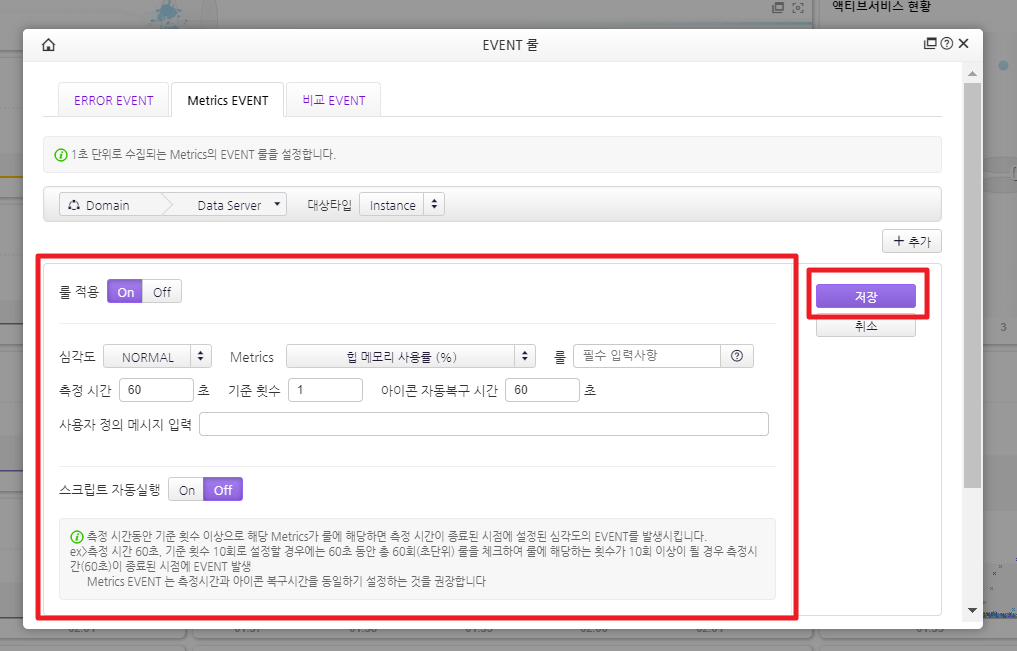Switch to the ERROR EVENT tab
The image size is (1017, 651).
pyautogui.click(x=114, y=101)
